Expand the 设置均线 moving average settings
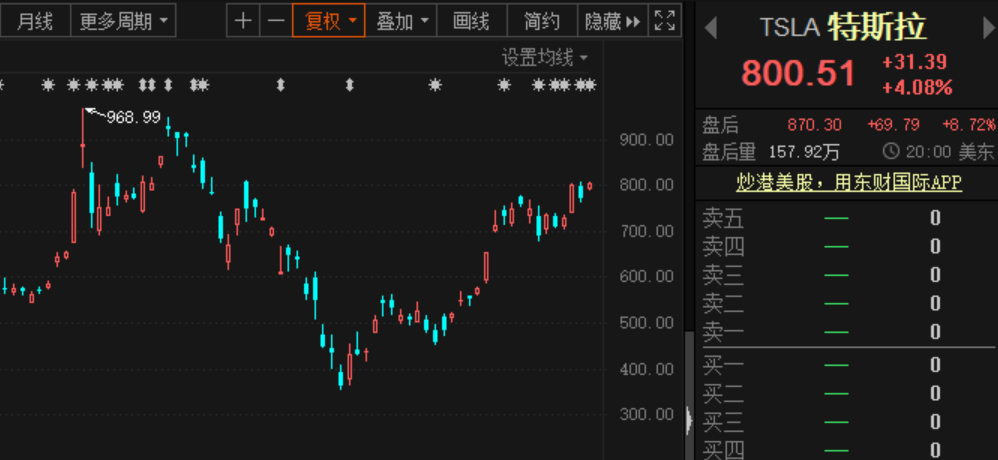Screen dimensions: 998x460 (545, 58)
